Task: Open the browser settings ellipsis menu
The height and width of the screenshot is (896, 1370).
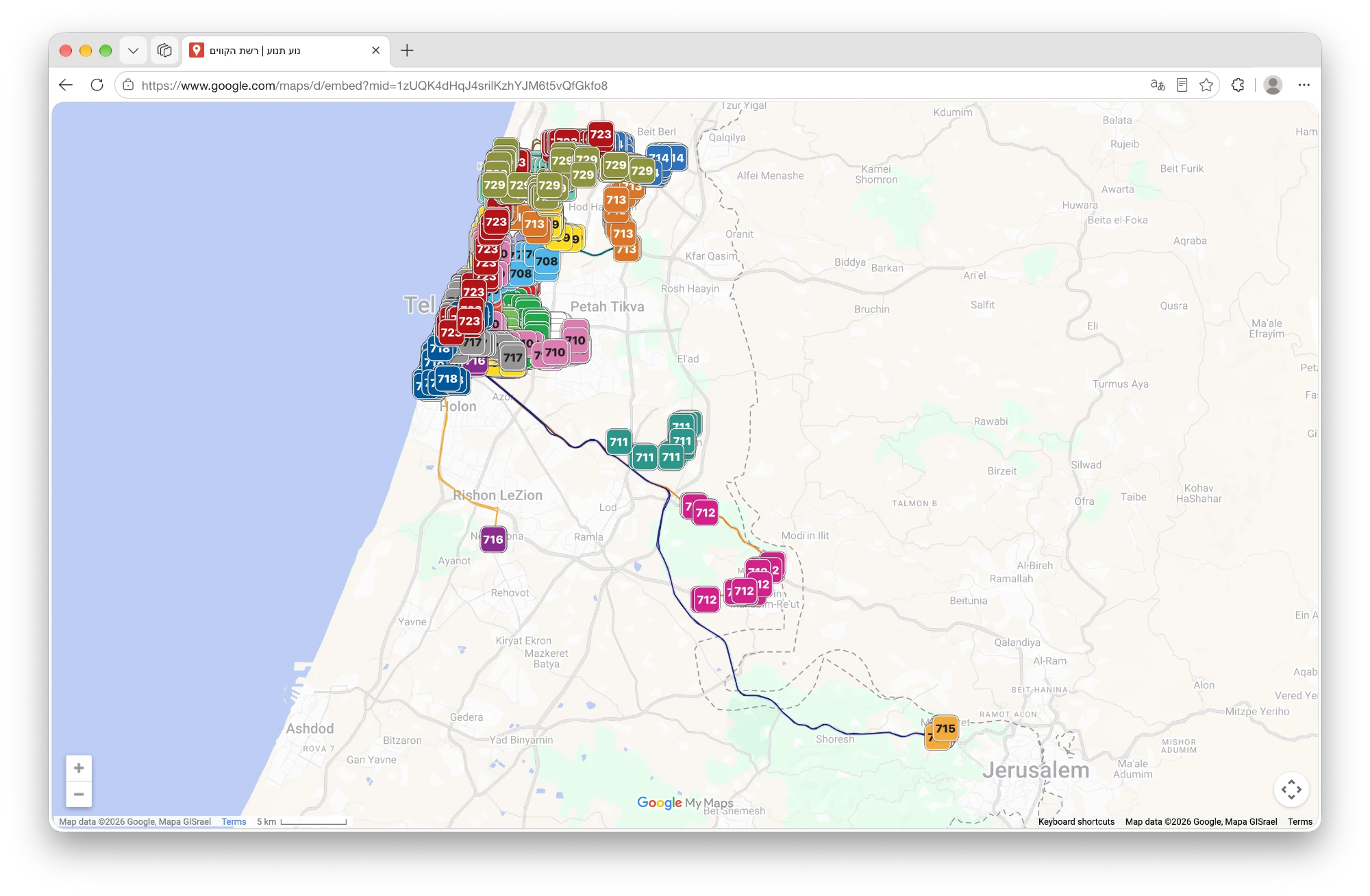Action: [x=1304, y=85]
